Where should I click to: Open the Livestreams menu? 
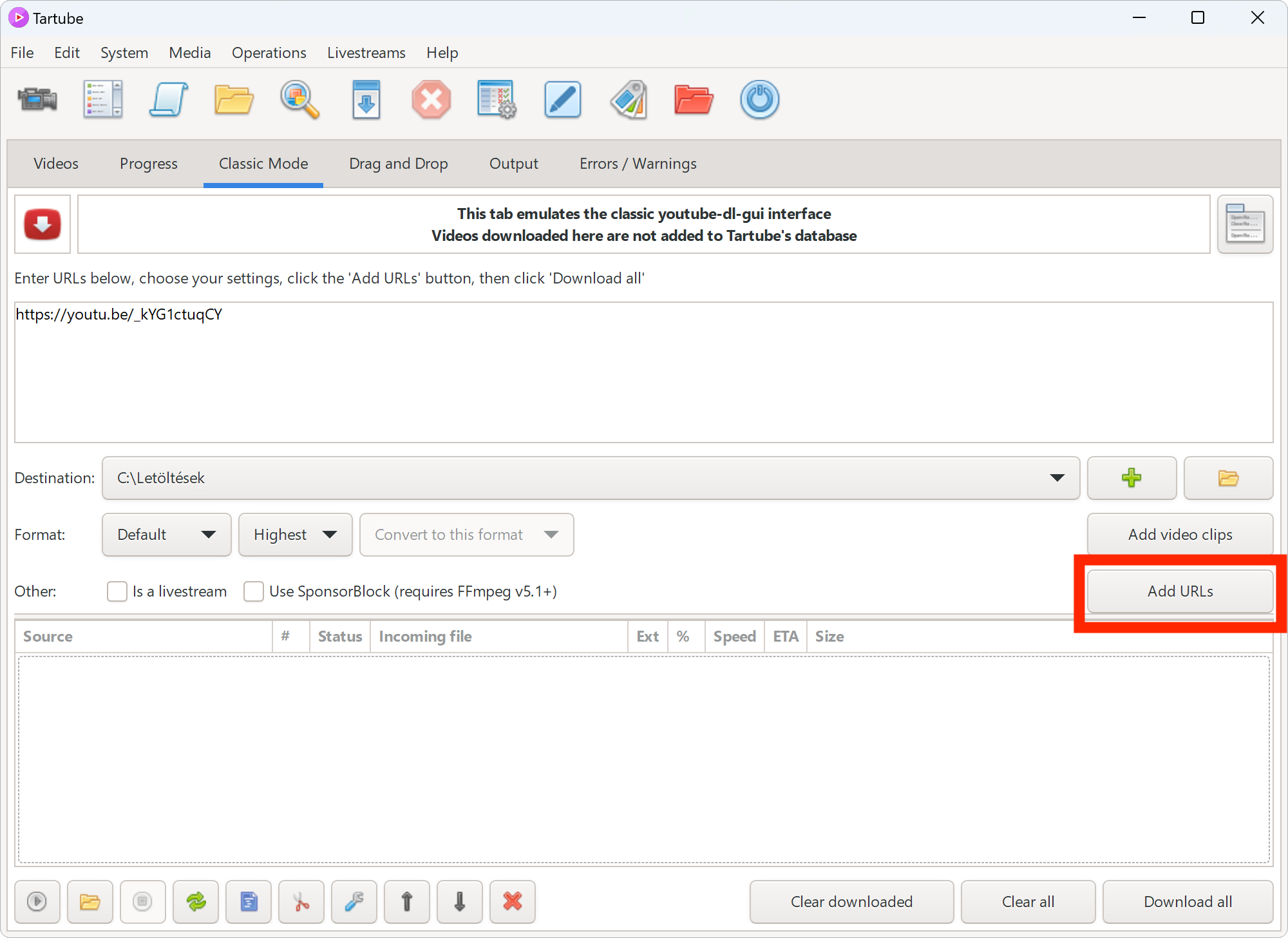366,53
